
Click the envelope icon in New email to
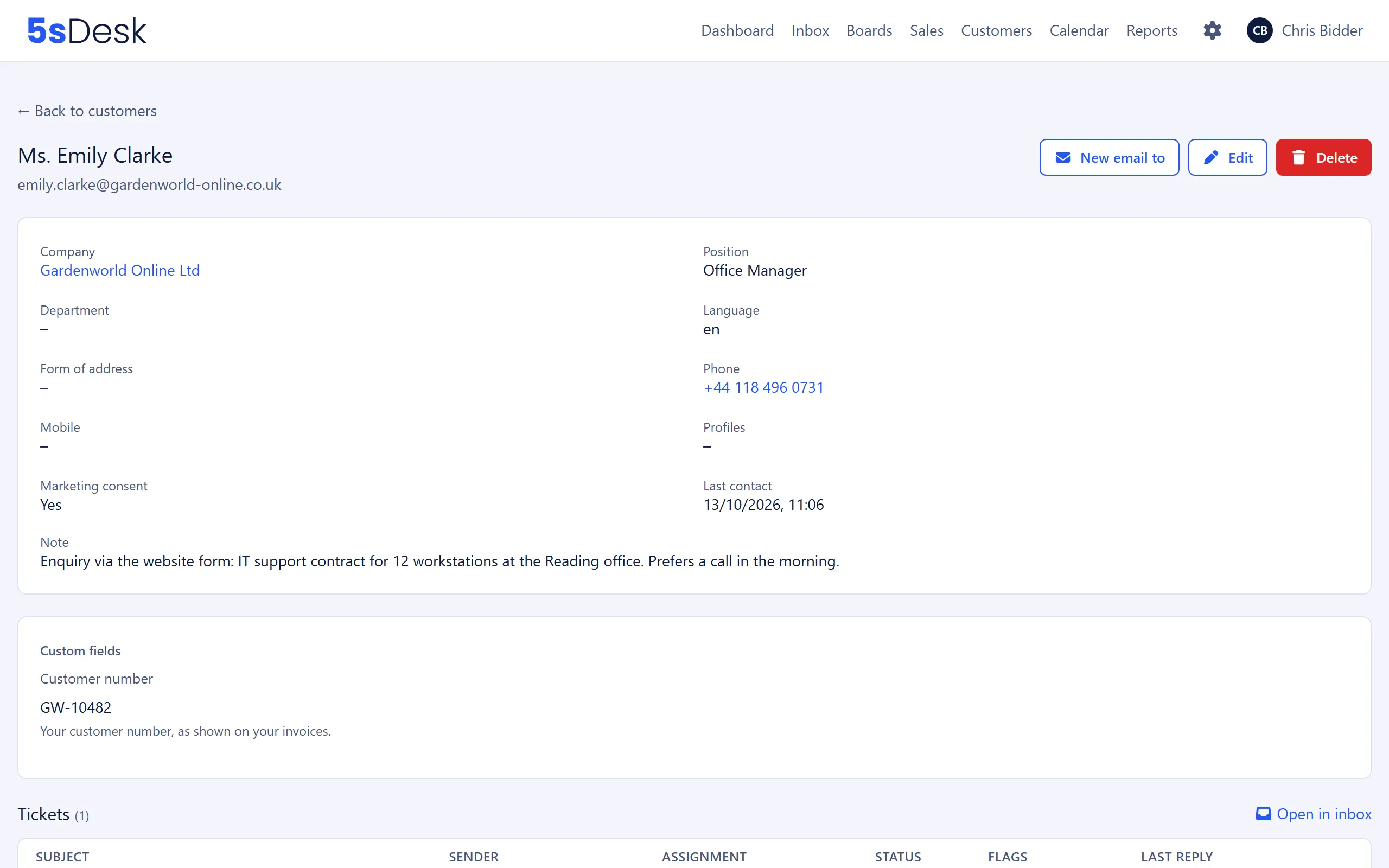(1063, 157)
